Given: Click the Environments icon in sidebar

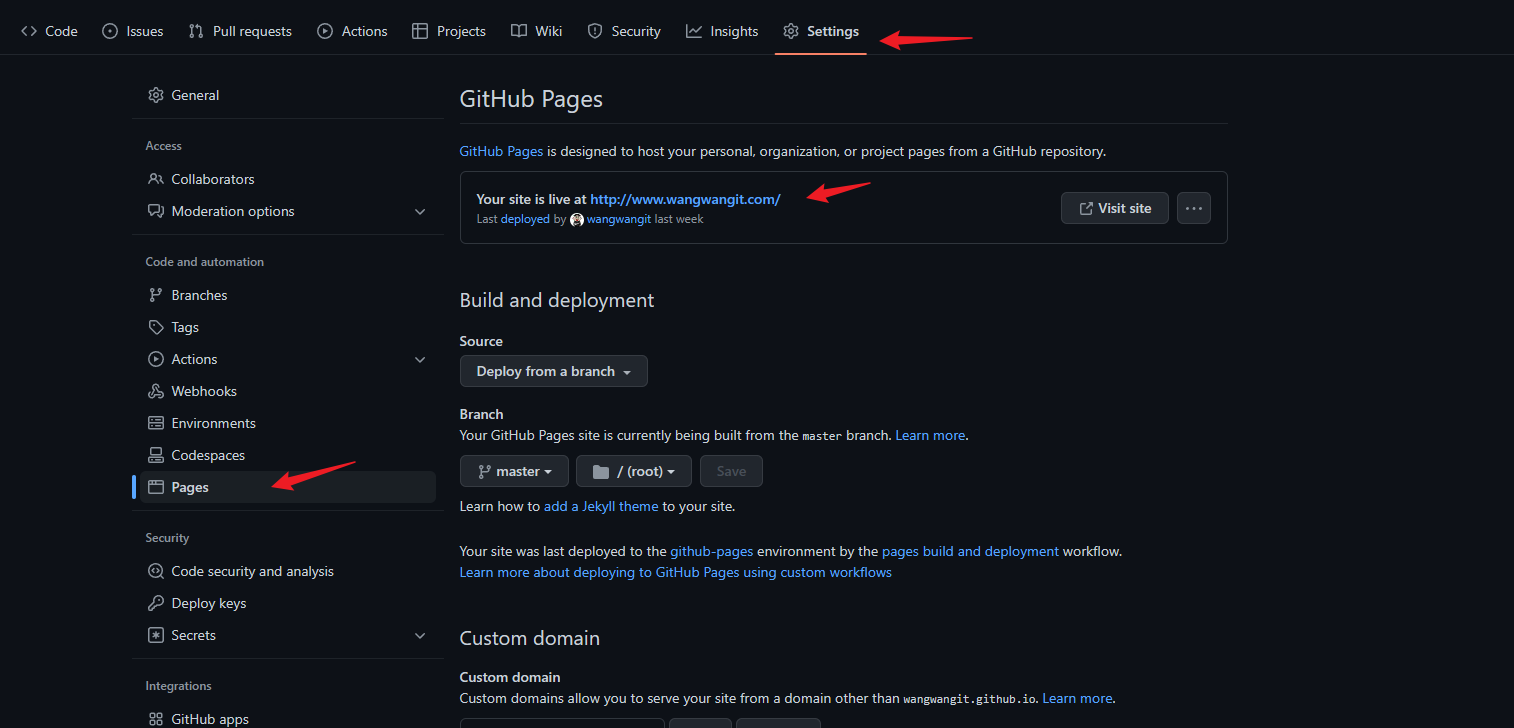Looking at the screenshot, I should (156, 423).
